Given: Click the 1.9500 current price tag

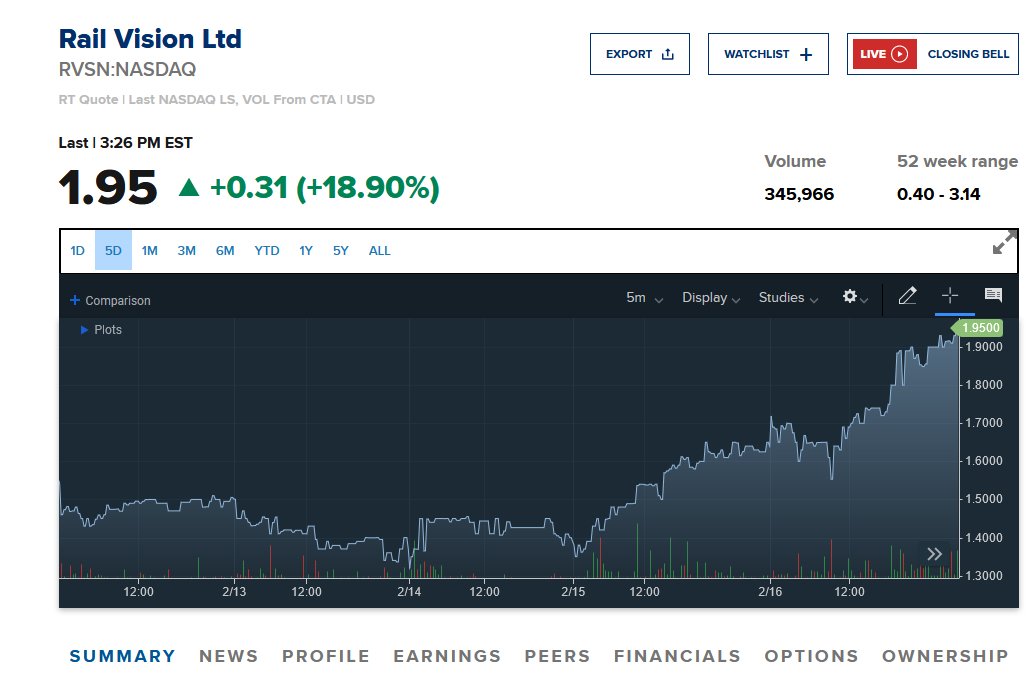Looking at the screenshot, I should pyautogui.click(x=978, y=328).
